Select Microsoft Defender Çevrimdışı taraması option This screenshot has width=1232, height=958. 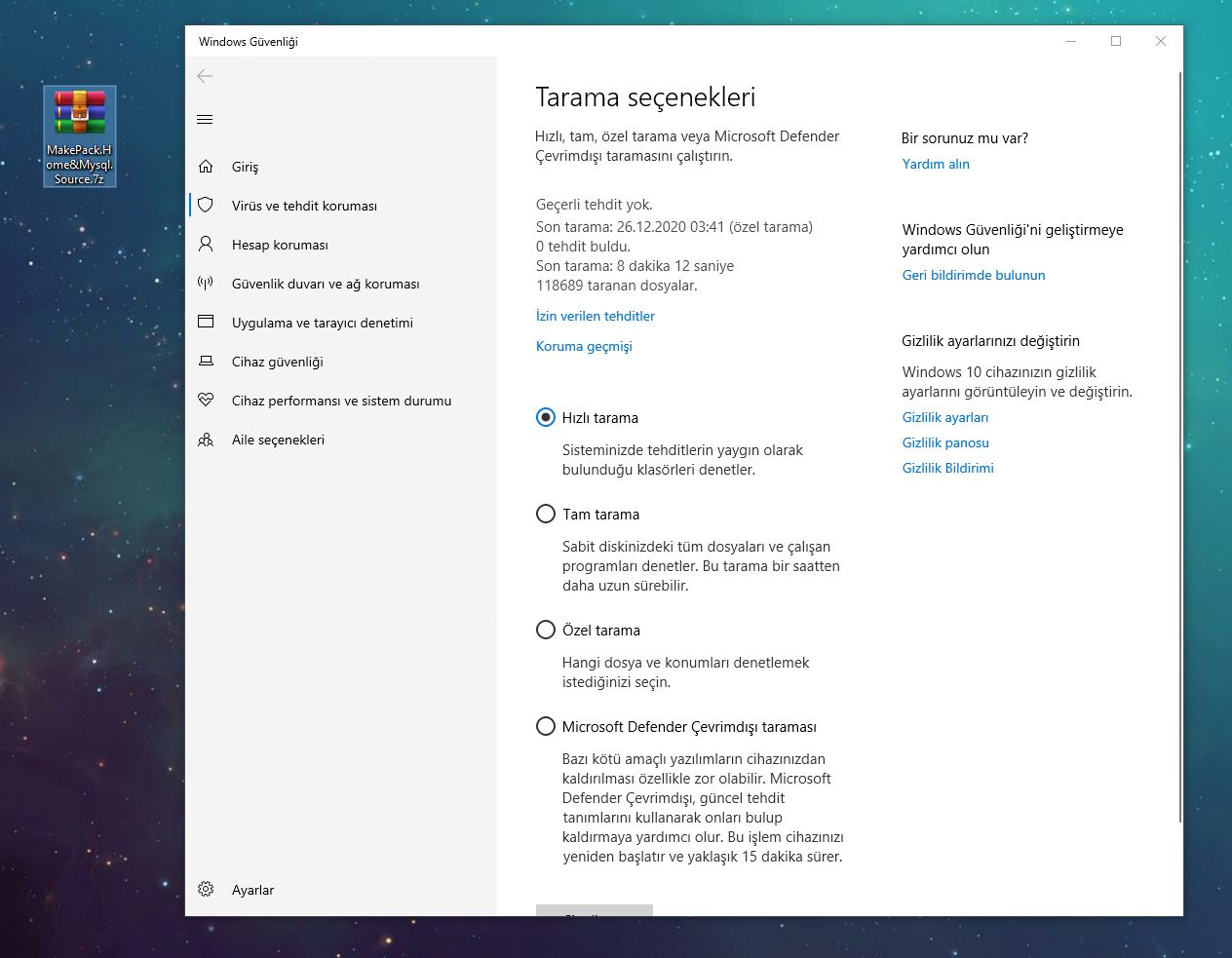coord(546,726)
